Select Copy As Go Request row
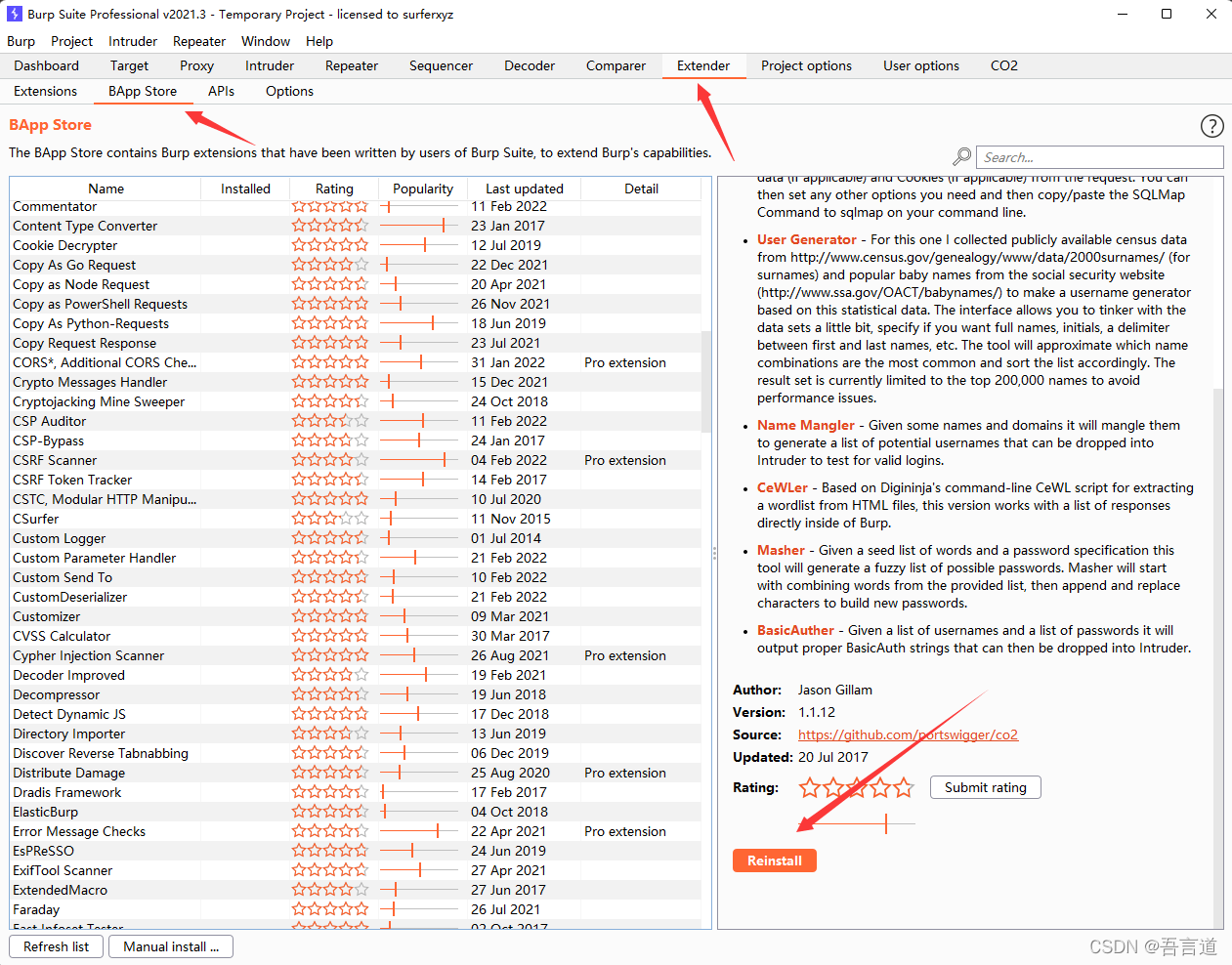Viewport: 1232px width, 965px height. [x=356, y=265]
